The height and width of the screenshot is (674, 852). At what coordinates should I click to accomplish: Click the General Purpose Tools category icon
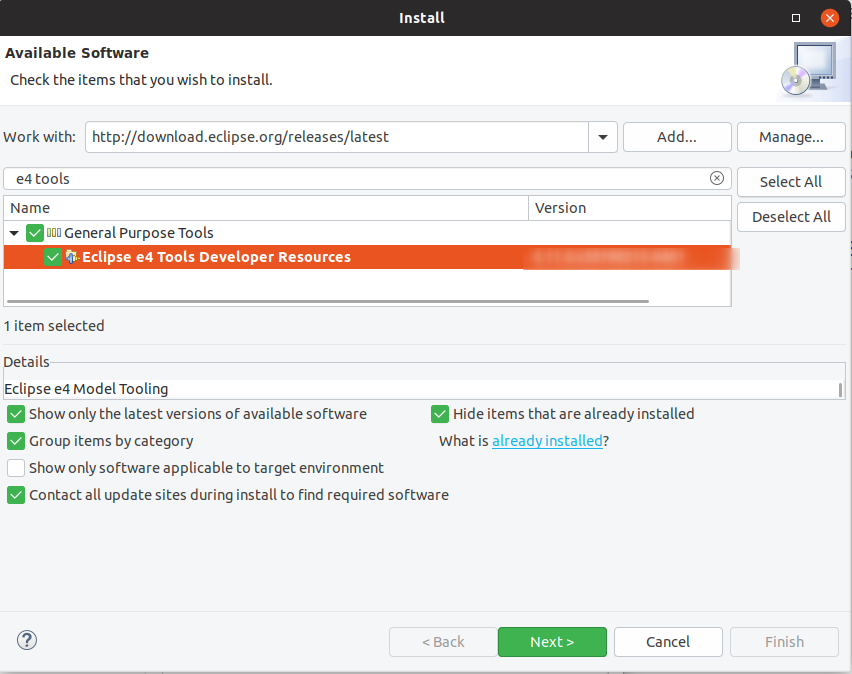(x=54, y=233)
